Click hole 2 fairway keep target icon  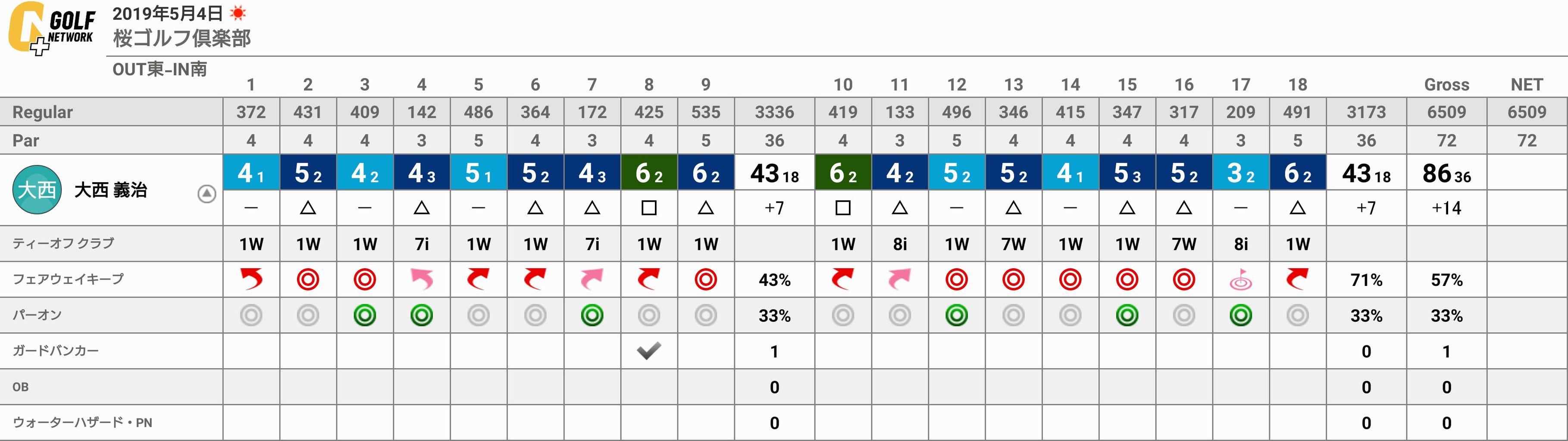(308, 280)
